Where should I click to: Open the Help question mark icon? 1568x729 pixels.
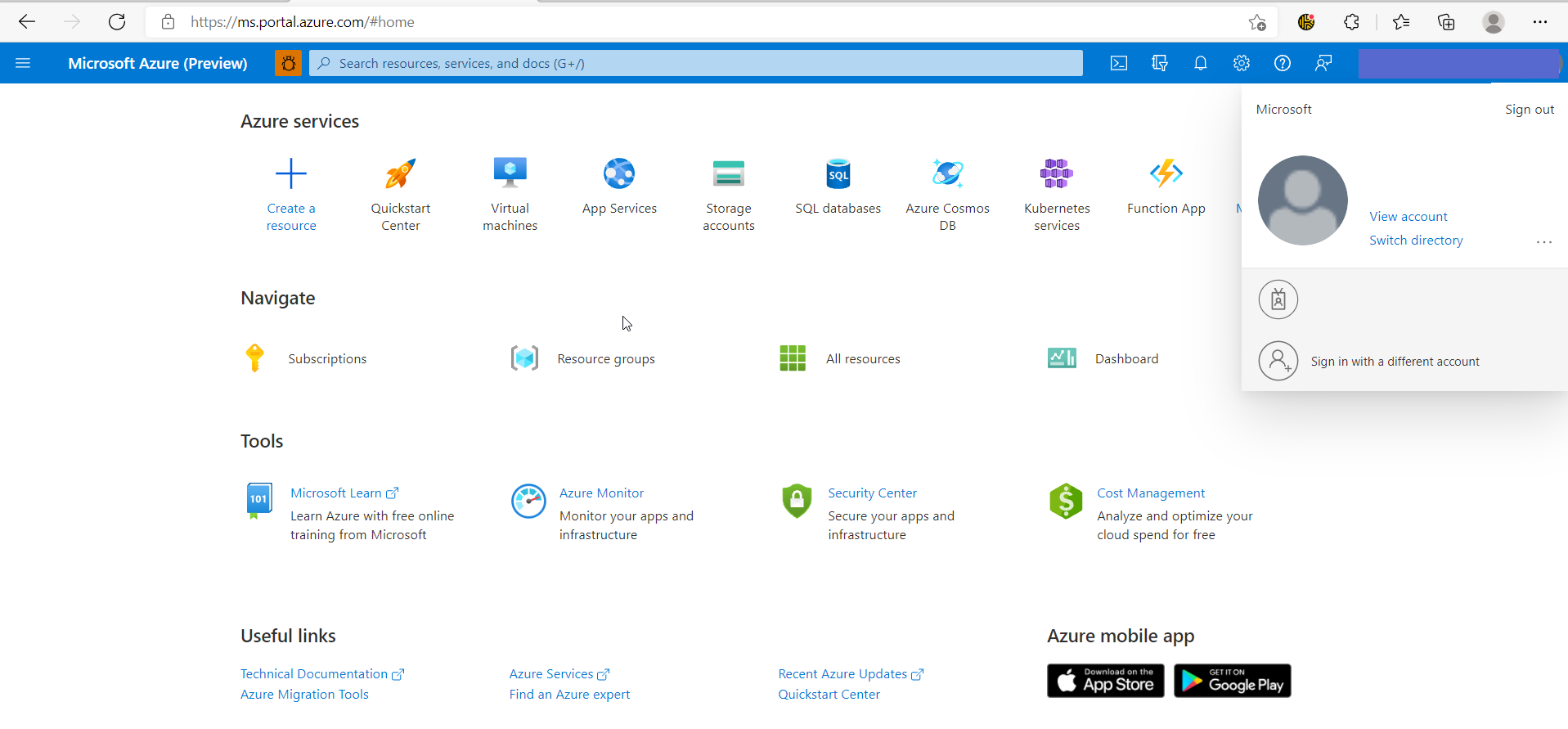click(x=1283, y=63)
